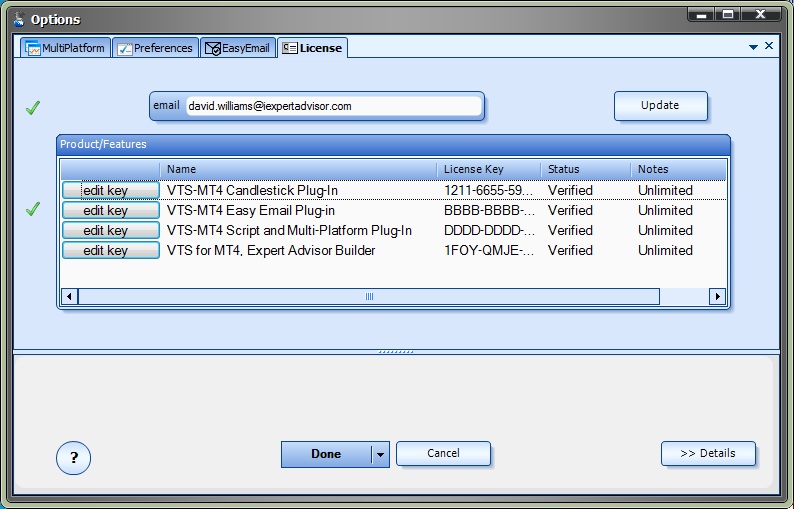The image size is (794, 509).
Task: Click license key BBBB-BBBB-...
Action: pos(489,210)
